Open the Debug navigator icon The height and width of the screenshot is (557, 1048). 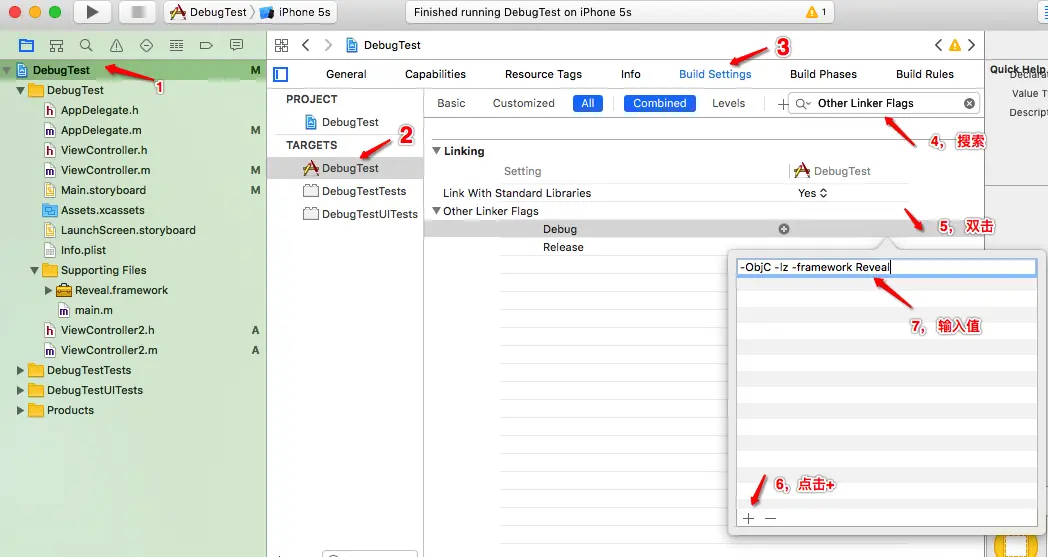point(176,45)
